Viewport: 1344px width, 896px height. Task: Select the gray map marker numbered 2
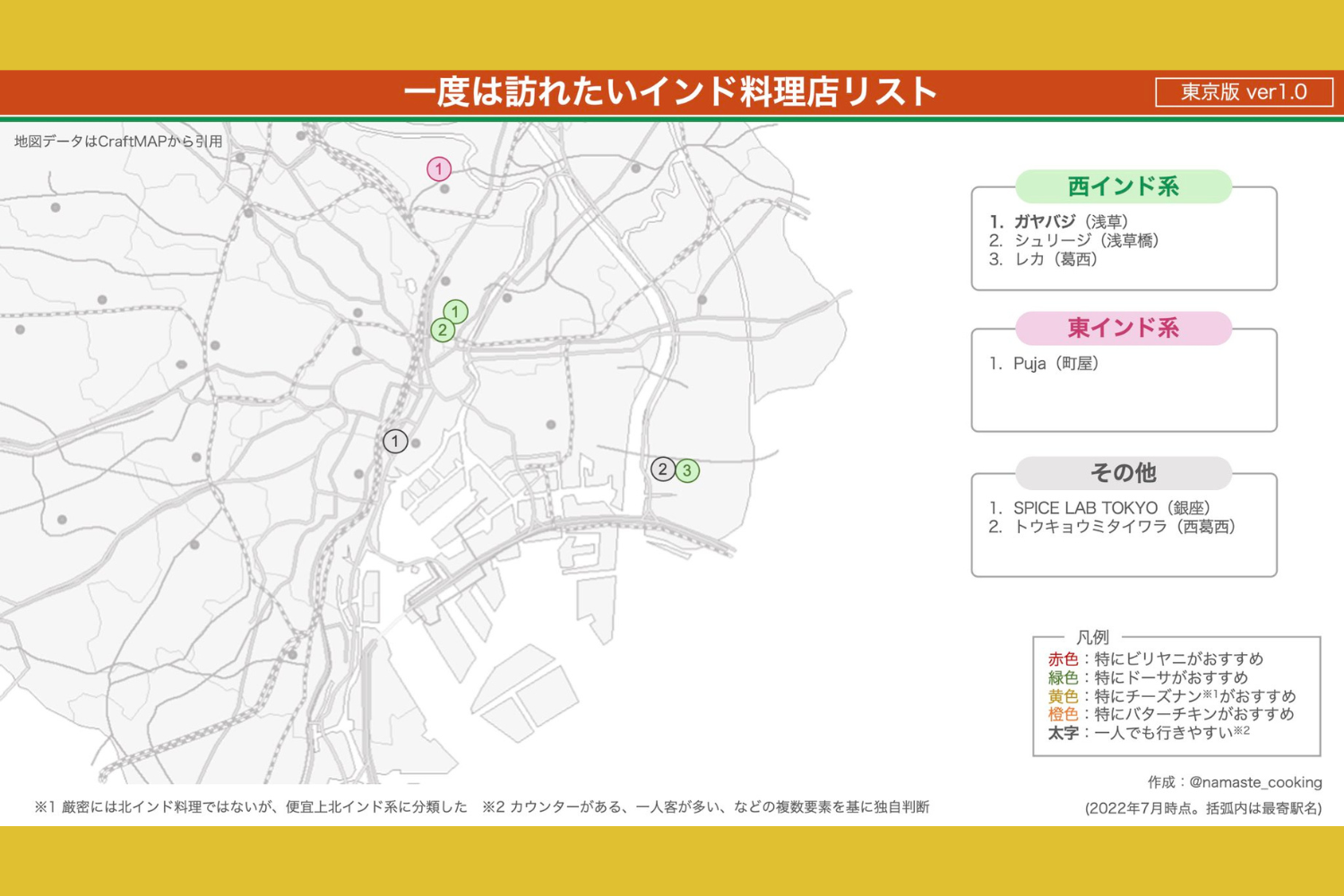663,469
